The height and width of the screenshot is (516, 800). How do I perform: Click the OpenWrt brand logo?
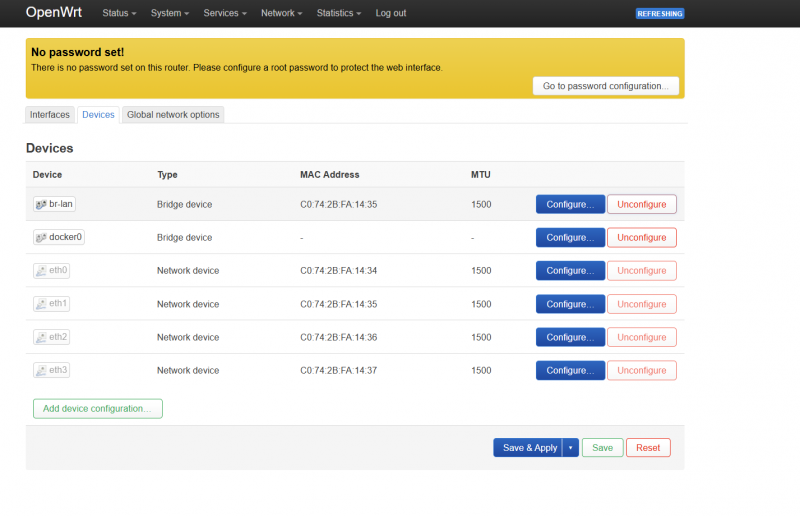click(x=54, y=13)
